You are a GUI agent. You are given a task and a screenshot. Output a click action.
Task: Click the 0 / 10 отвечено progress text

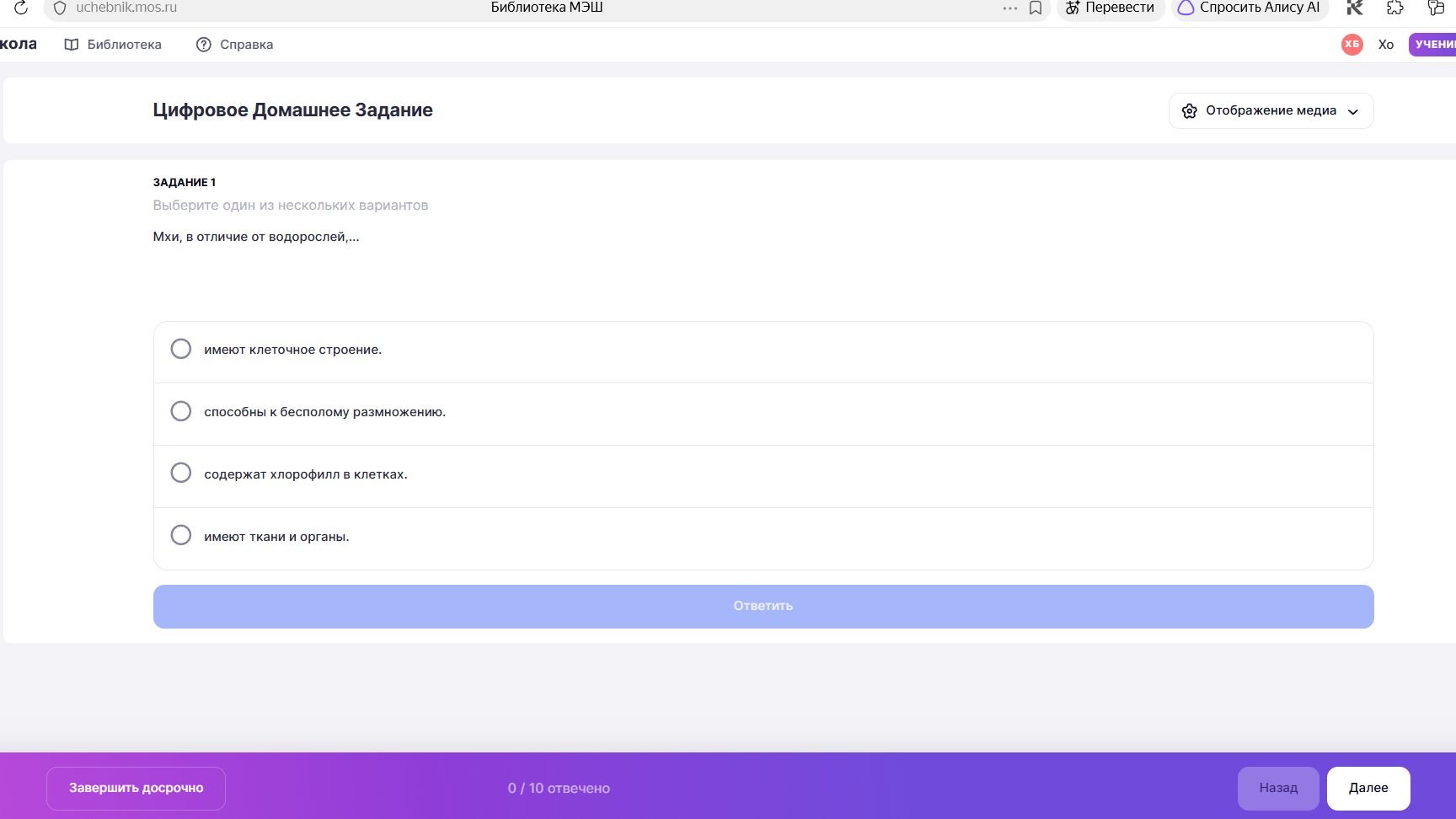[x=559, y=789]
